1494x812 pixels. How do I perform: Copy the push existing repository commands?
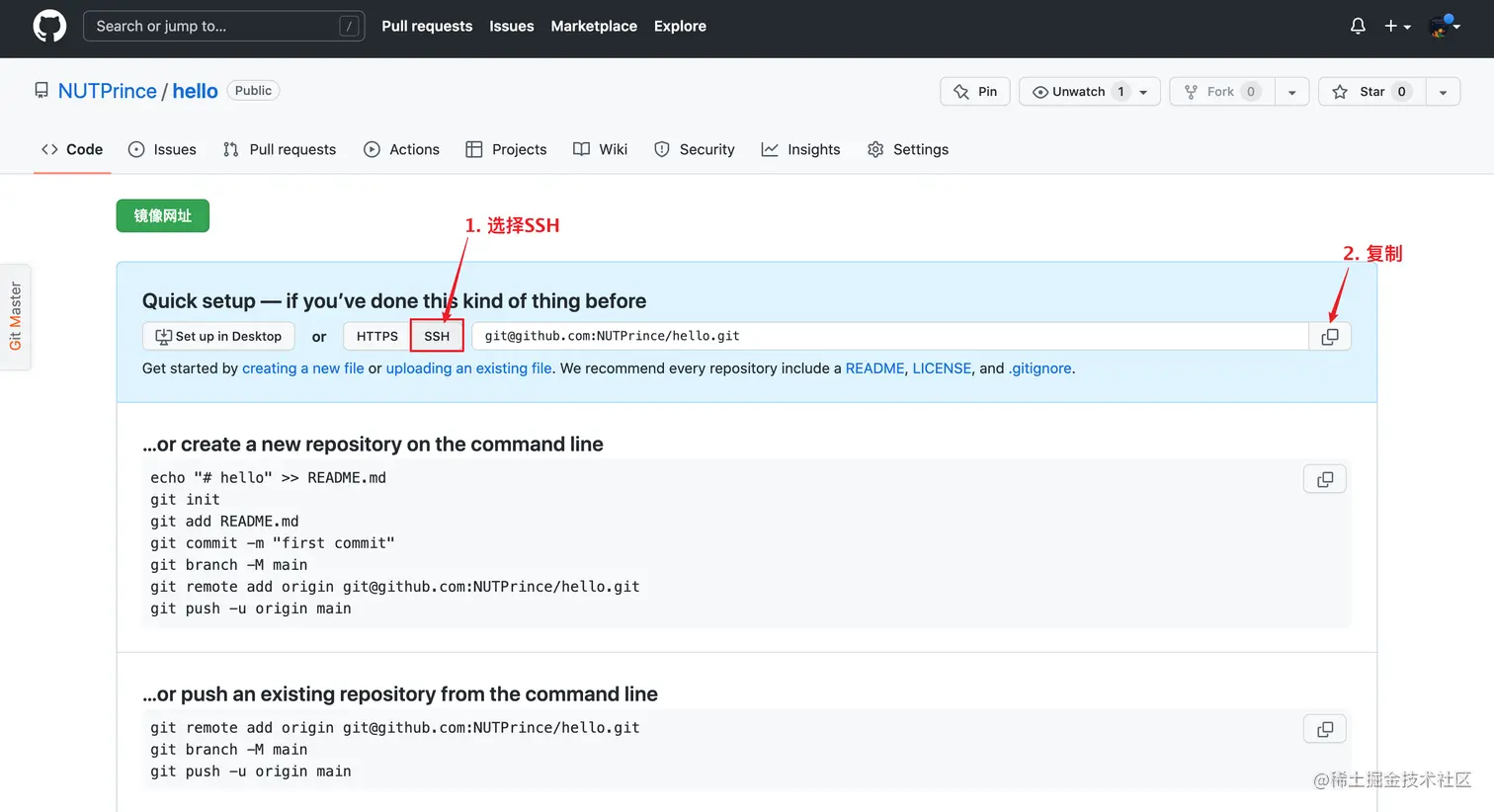coord(1325,729)
